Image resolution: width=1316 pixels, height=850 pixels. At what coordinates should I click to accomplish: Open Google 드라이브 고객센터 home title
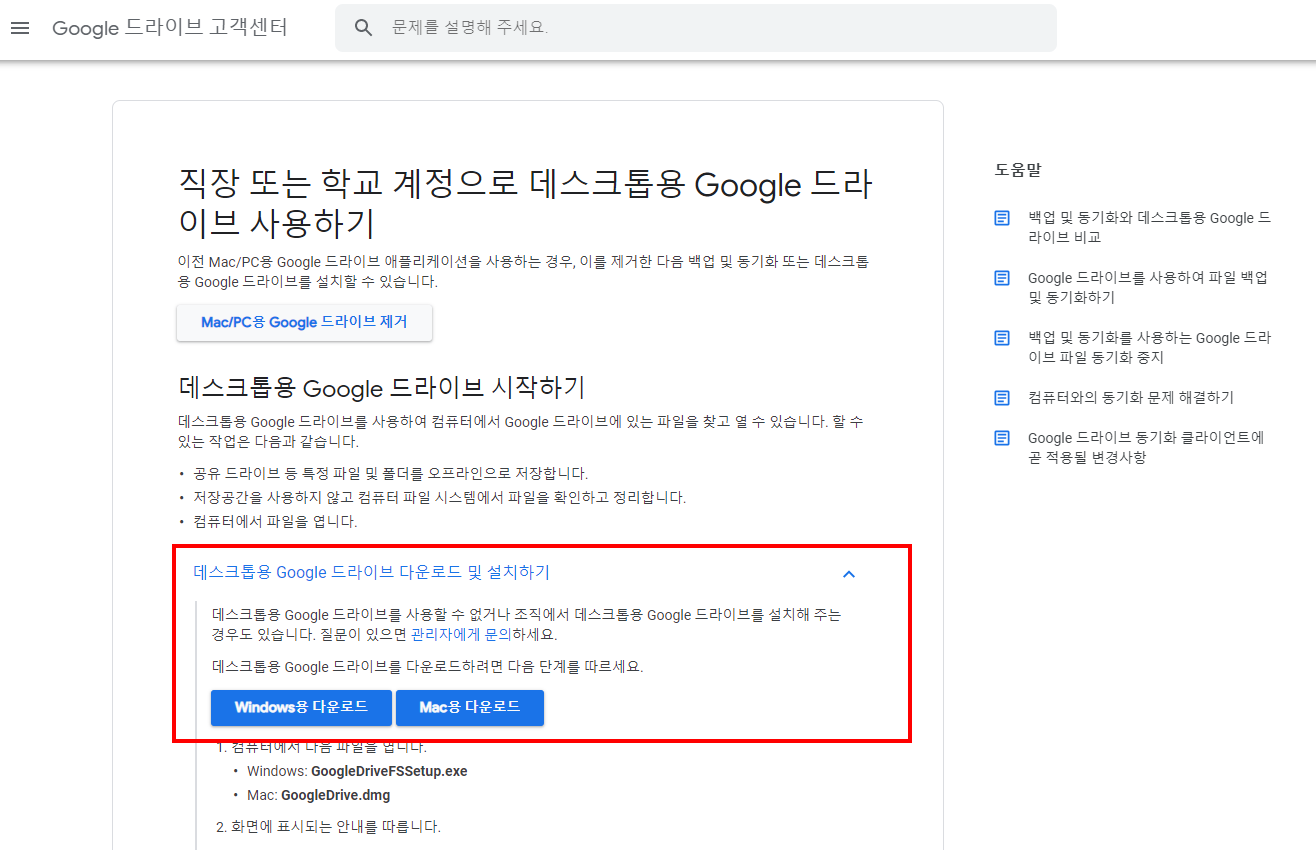pos(170,28)
